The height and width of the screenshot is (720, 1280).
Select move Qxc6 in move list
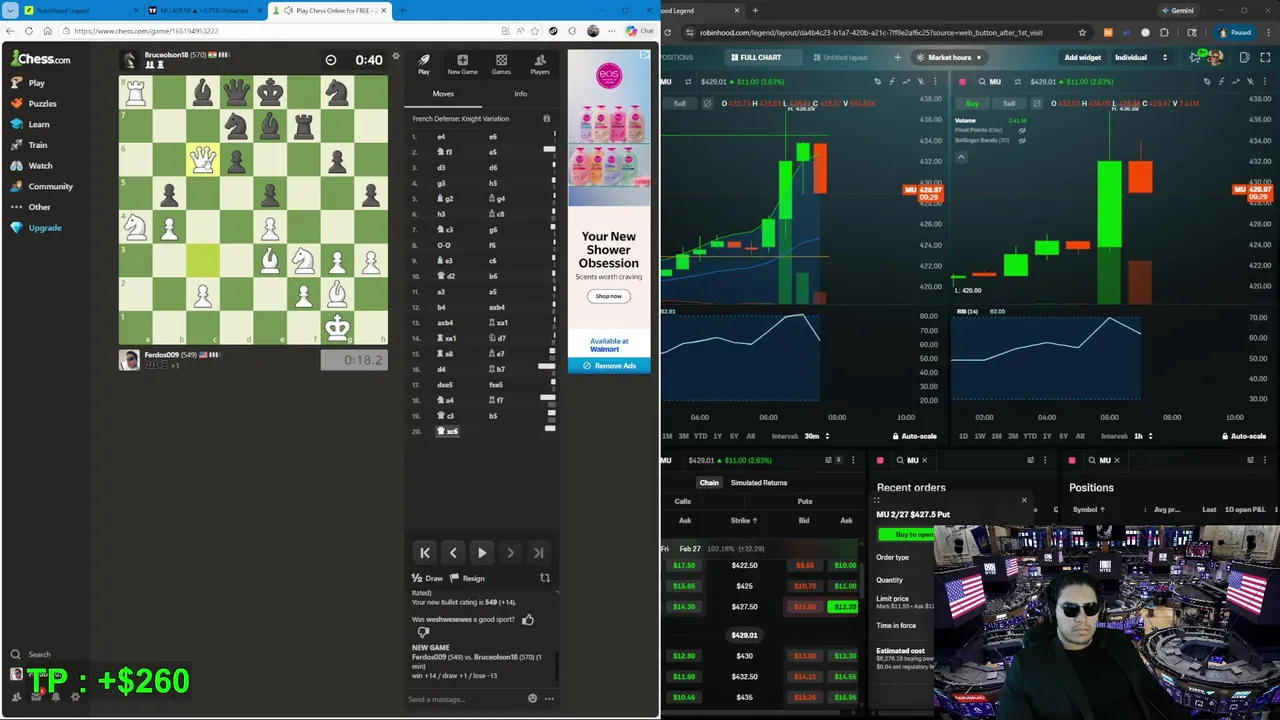point(448,431)
